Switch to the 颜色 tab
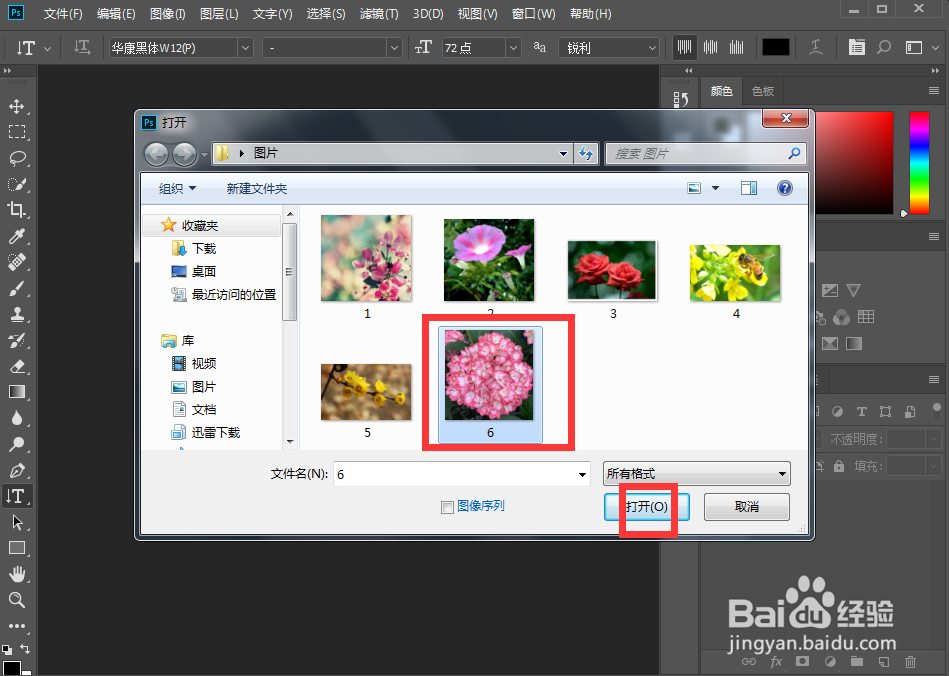This screenshot has height=676, width=949. (721, 91)
